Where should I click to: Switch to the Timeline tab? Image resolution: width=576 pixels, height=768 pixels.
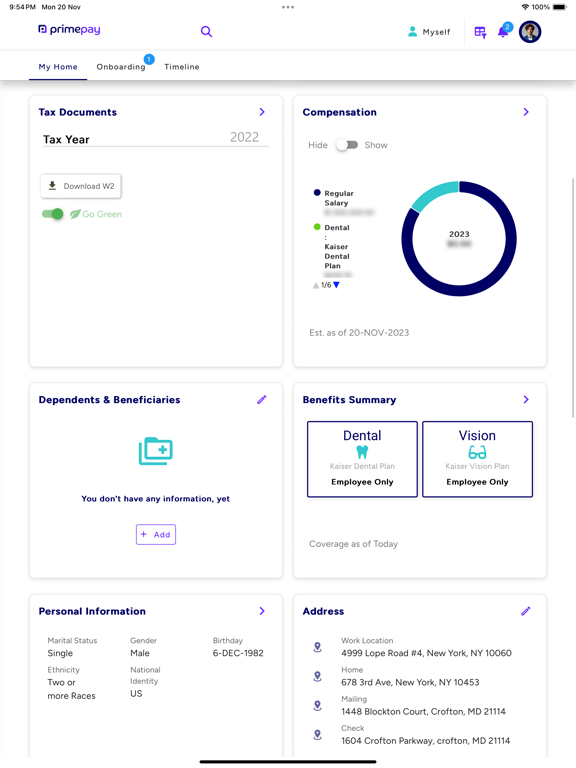pyautogui.click(x=182, y=67)
